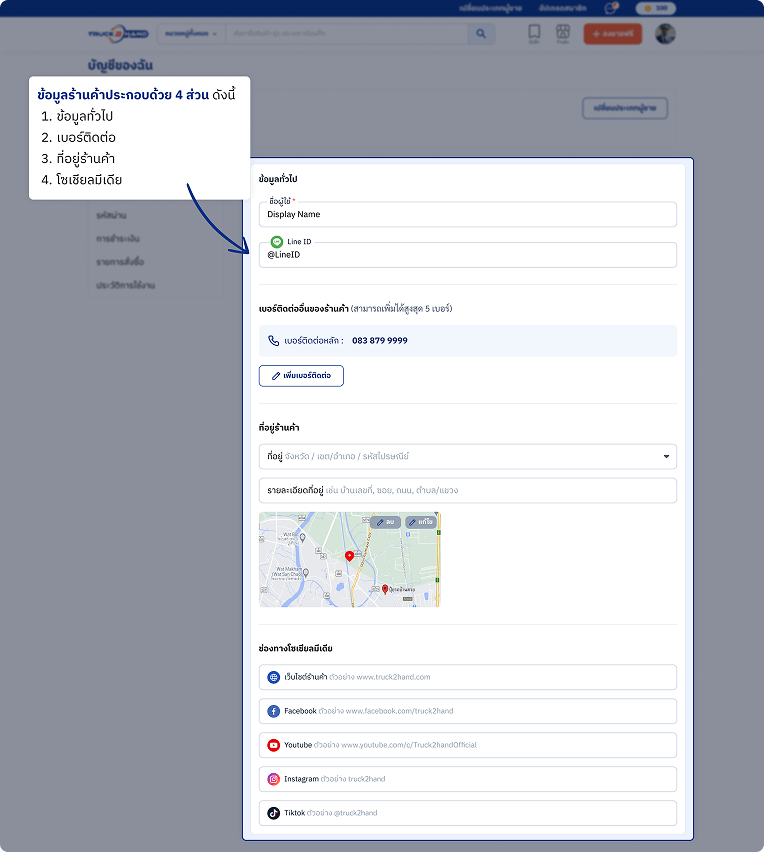This screenshot has width=764, height=852.
Task: Click the compare icon beside the bookmark
Action: click(x=563, y=32)
